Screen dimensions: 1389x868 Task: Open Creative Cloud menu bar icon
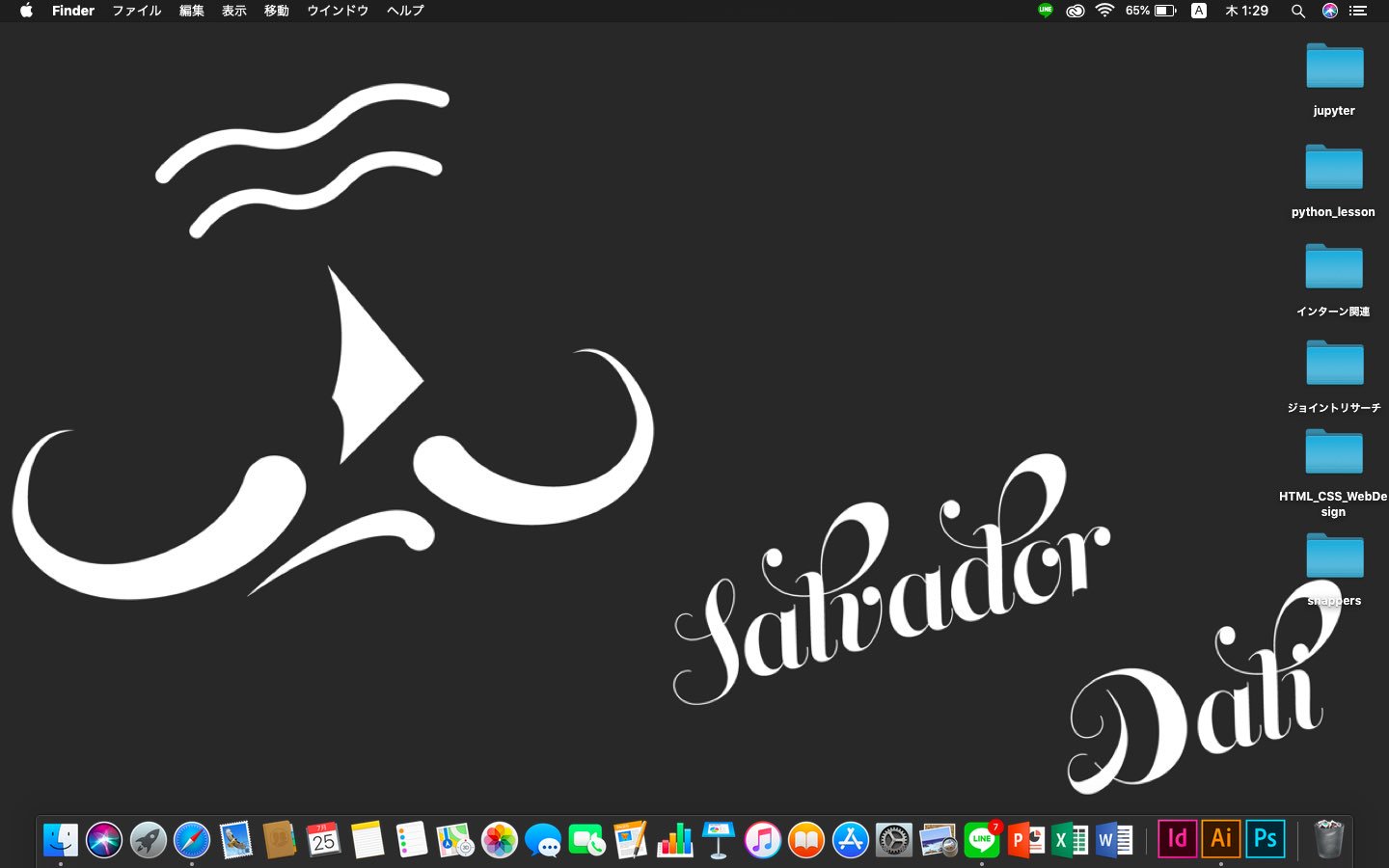point(1075,11)
